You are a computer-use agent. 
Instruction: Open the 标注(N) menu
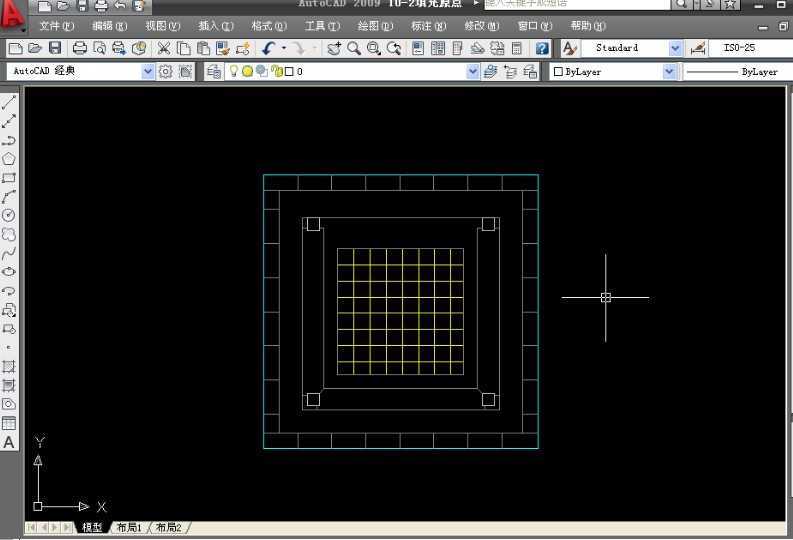[x=429, y=26]
